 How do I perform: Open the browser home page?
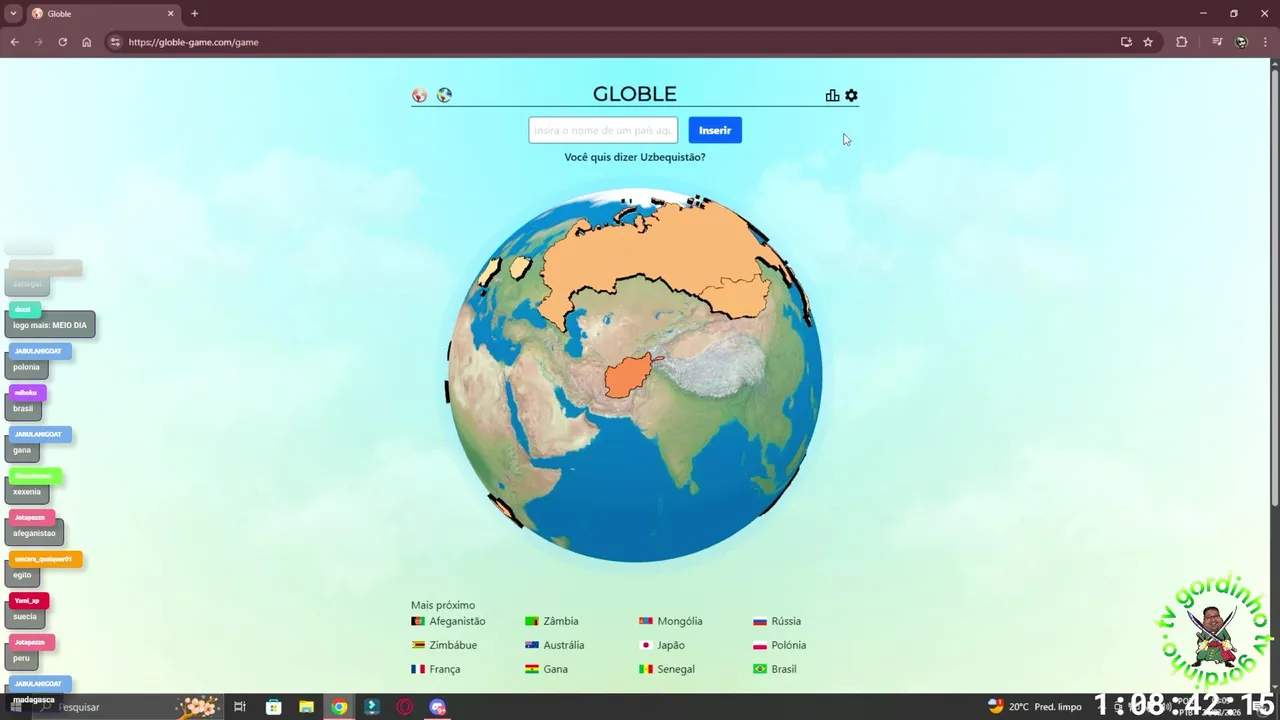[x=87, y=42]
